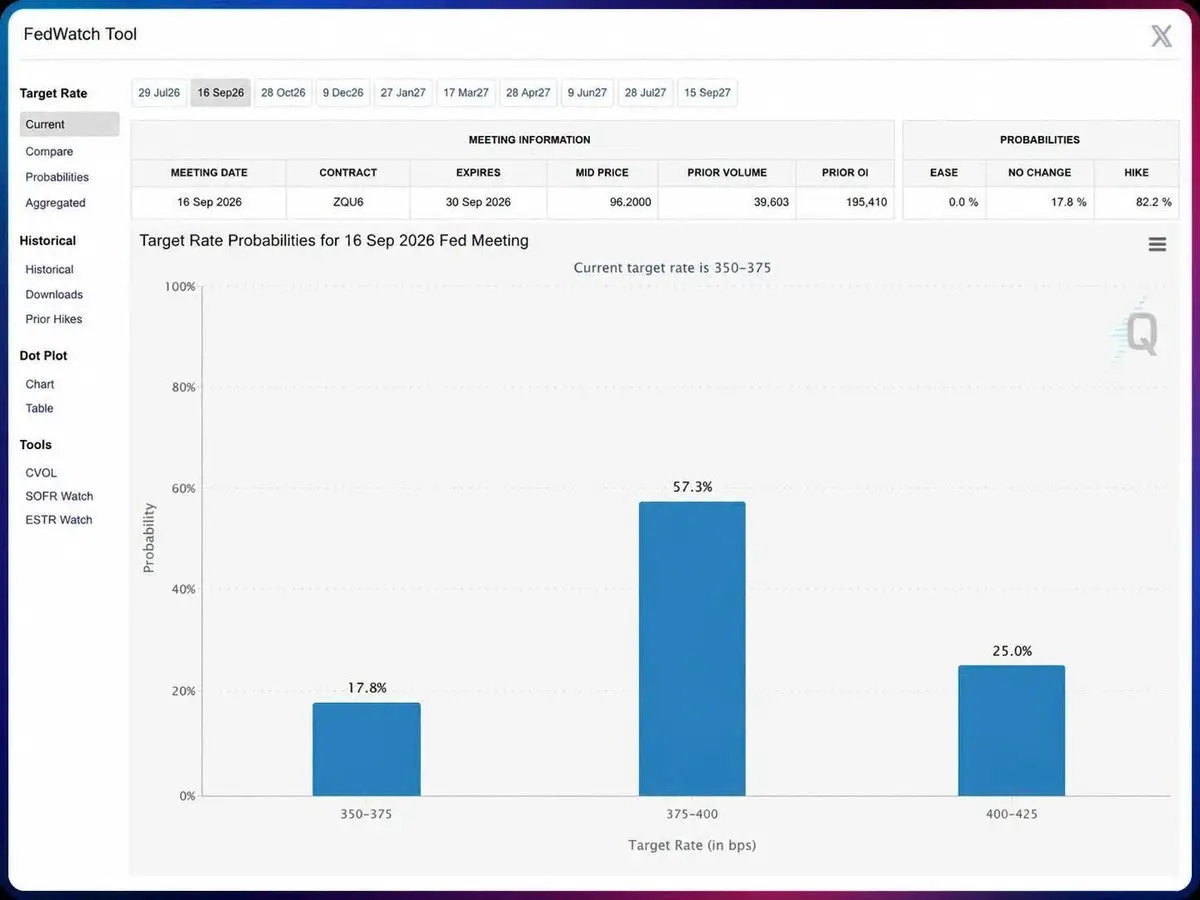Open the Prior Hikes sidebar link
The height and width of the screenshot is (900, 1200).
[54, 320]
